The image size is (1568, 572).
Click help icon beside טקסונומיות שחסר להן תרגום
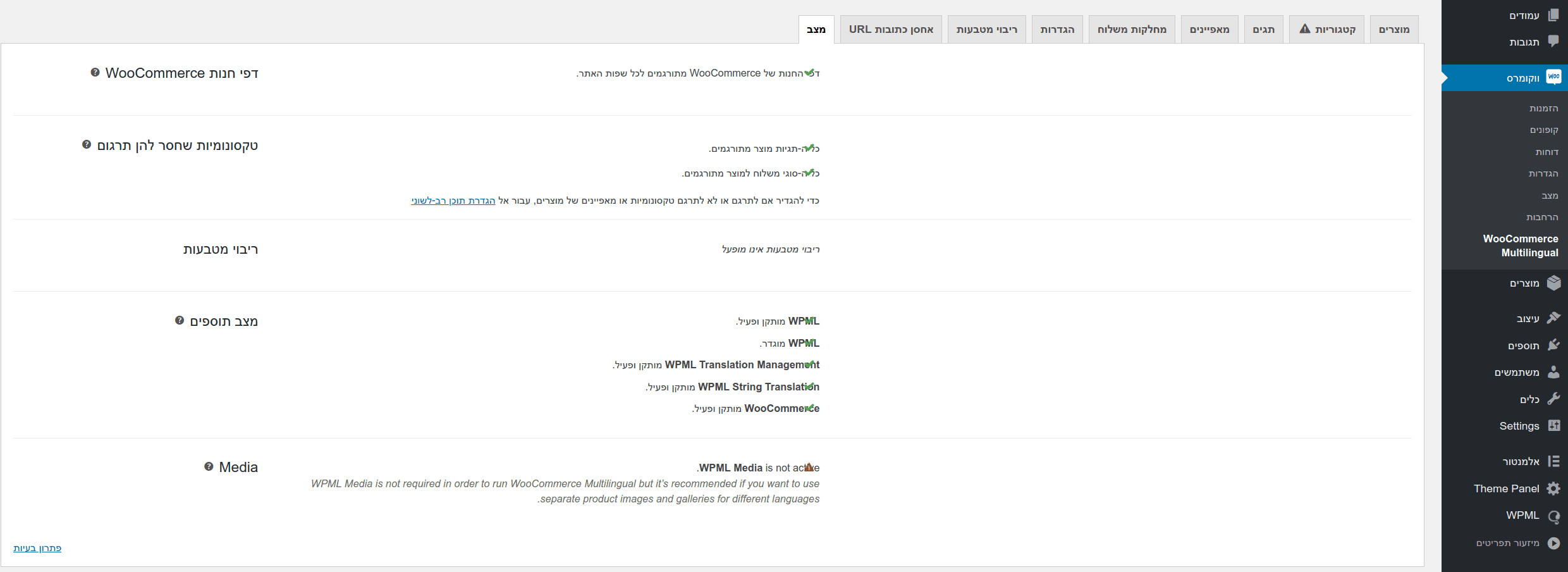click(x=87, y=144)
